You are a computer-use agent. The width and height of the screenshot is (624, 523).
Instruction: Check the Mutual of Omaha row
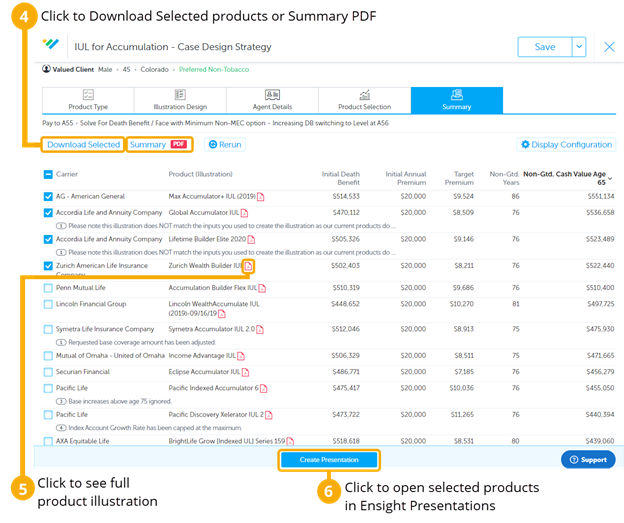coord(48,356)
